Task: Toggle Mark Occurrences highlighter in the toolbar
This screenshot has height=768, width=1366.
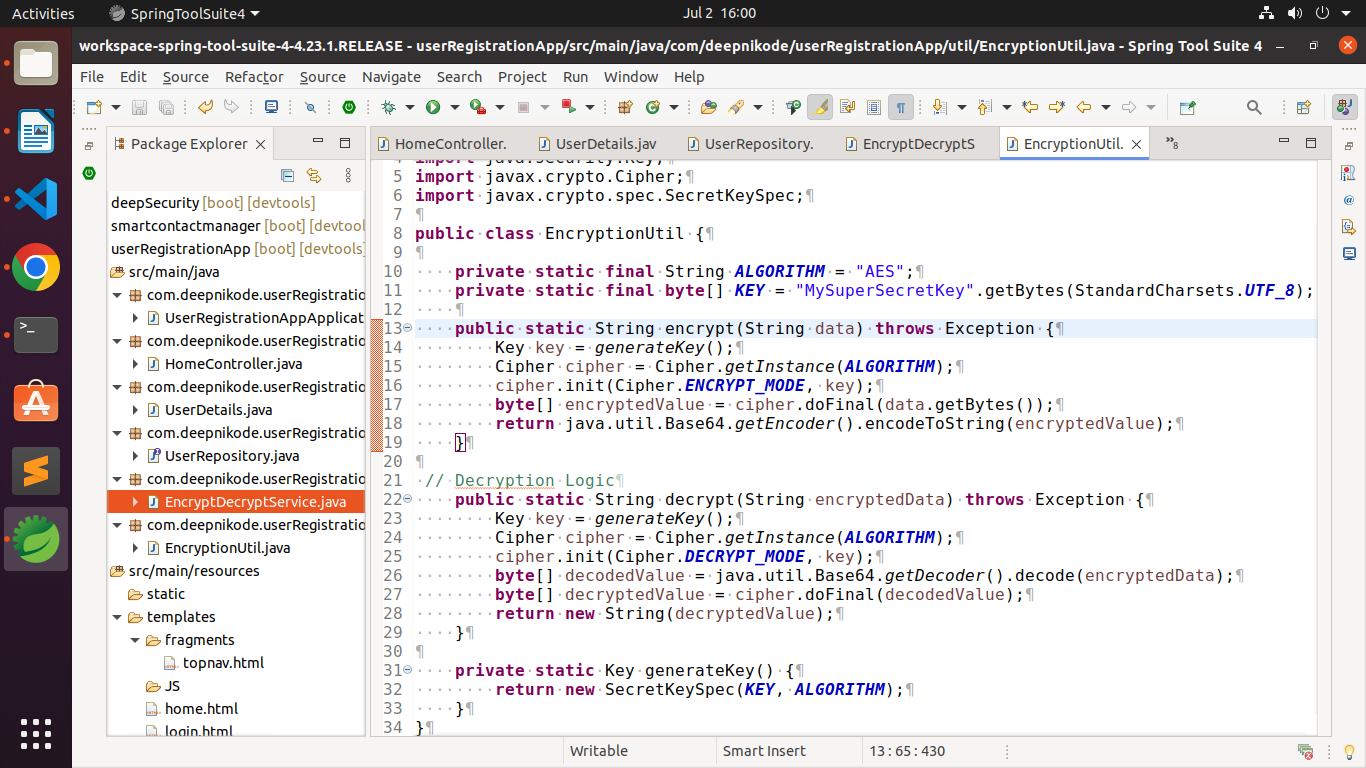Action: click(x=820, y=107)
